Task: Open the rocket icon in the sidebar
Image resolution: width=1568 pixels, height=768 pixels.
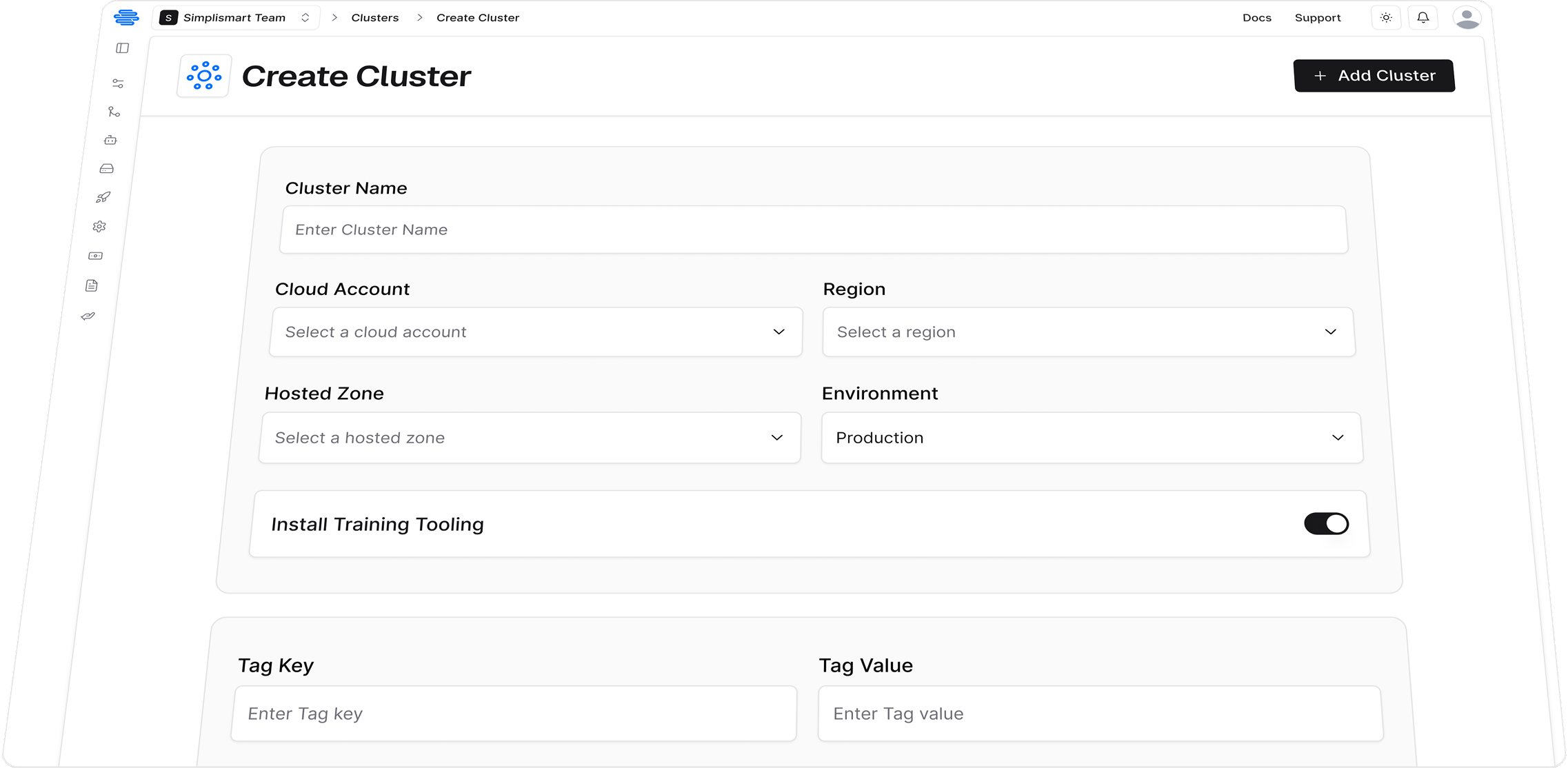Action: pos(103,197)
